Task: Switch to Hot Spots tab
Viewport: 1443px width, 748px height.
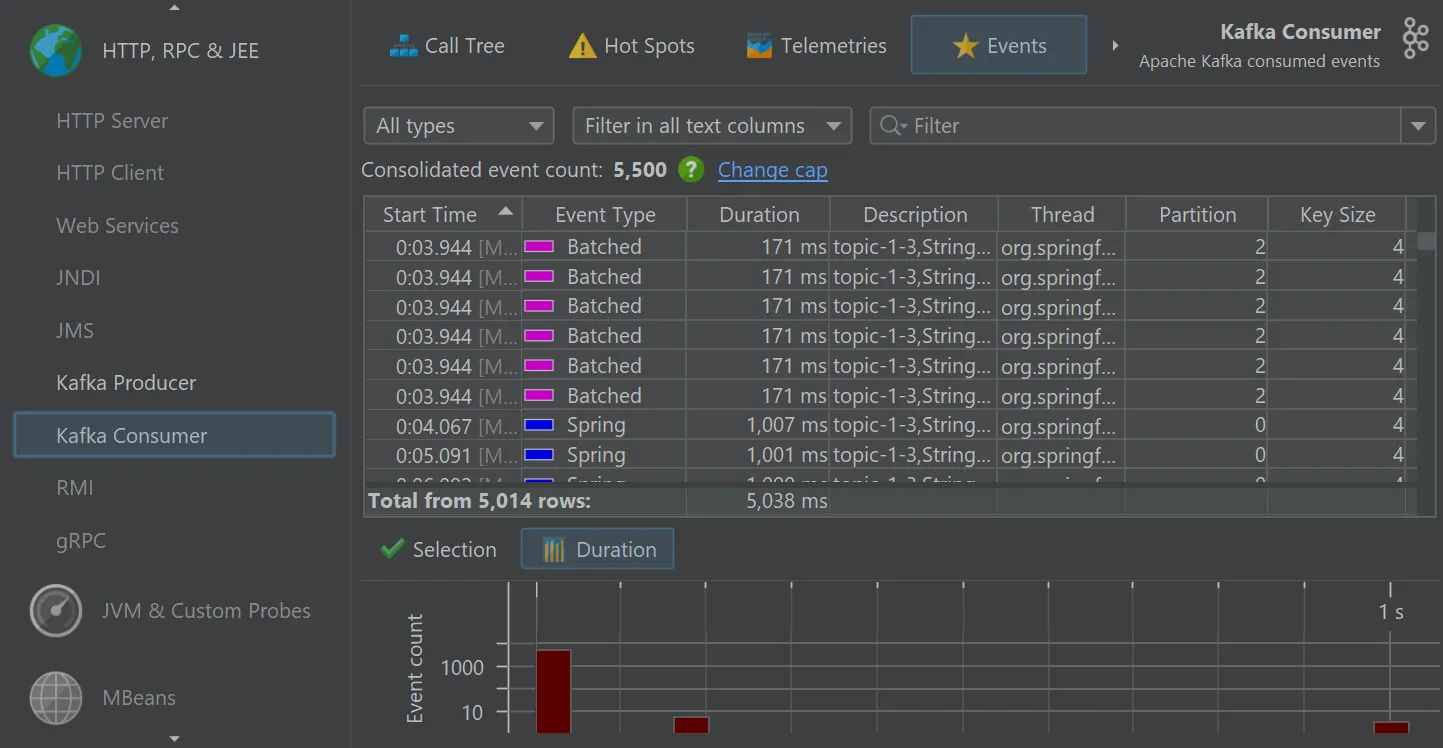Action: point(630,46)
